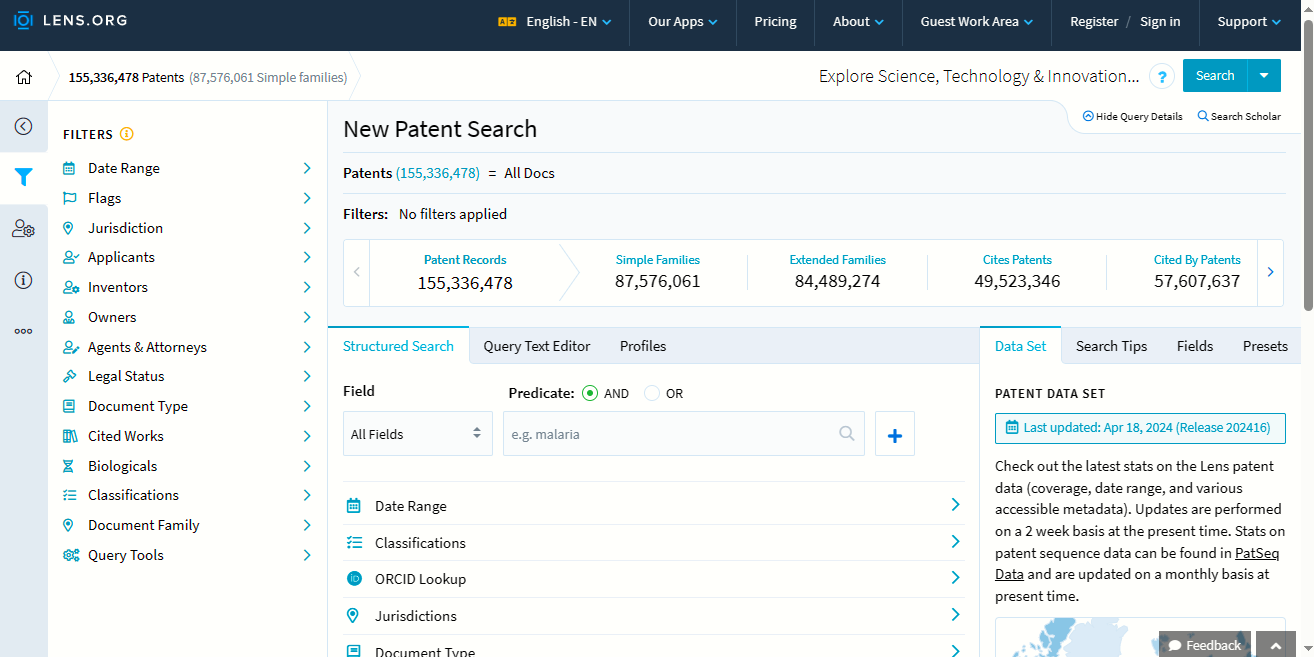The width and height of the screenshot is (1314, 657).
Task: Switch to the Query Text Editor tab
Action: click(x=537, y=346)
